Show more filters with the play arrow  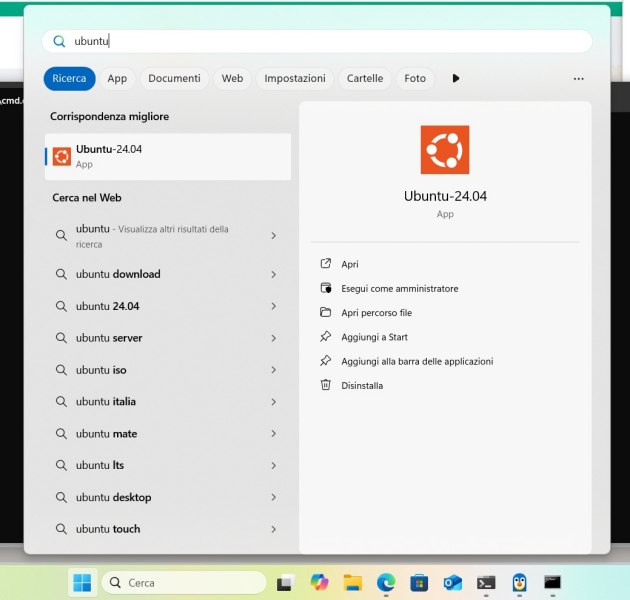(456, 78)
